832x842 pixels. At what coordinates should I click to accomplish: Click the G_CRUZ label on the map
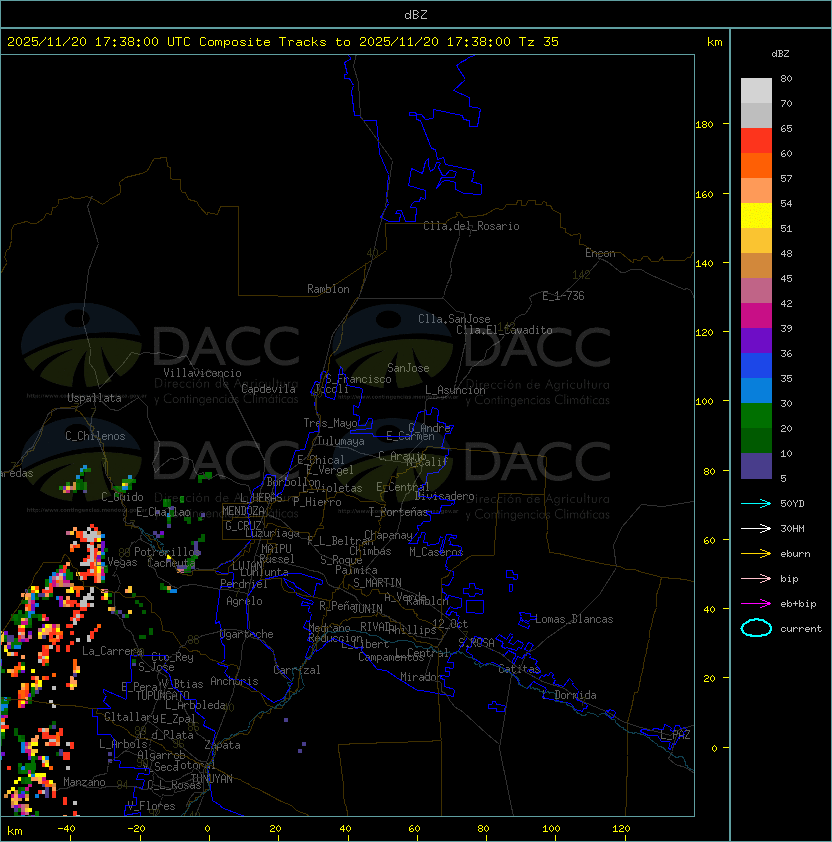[x=243, y=526]
